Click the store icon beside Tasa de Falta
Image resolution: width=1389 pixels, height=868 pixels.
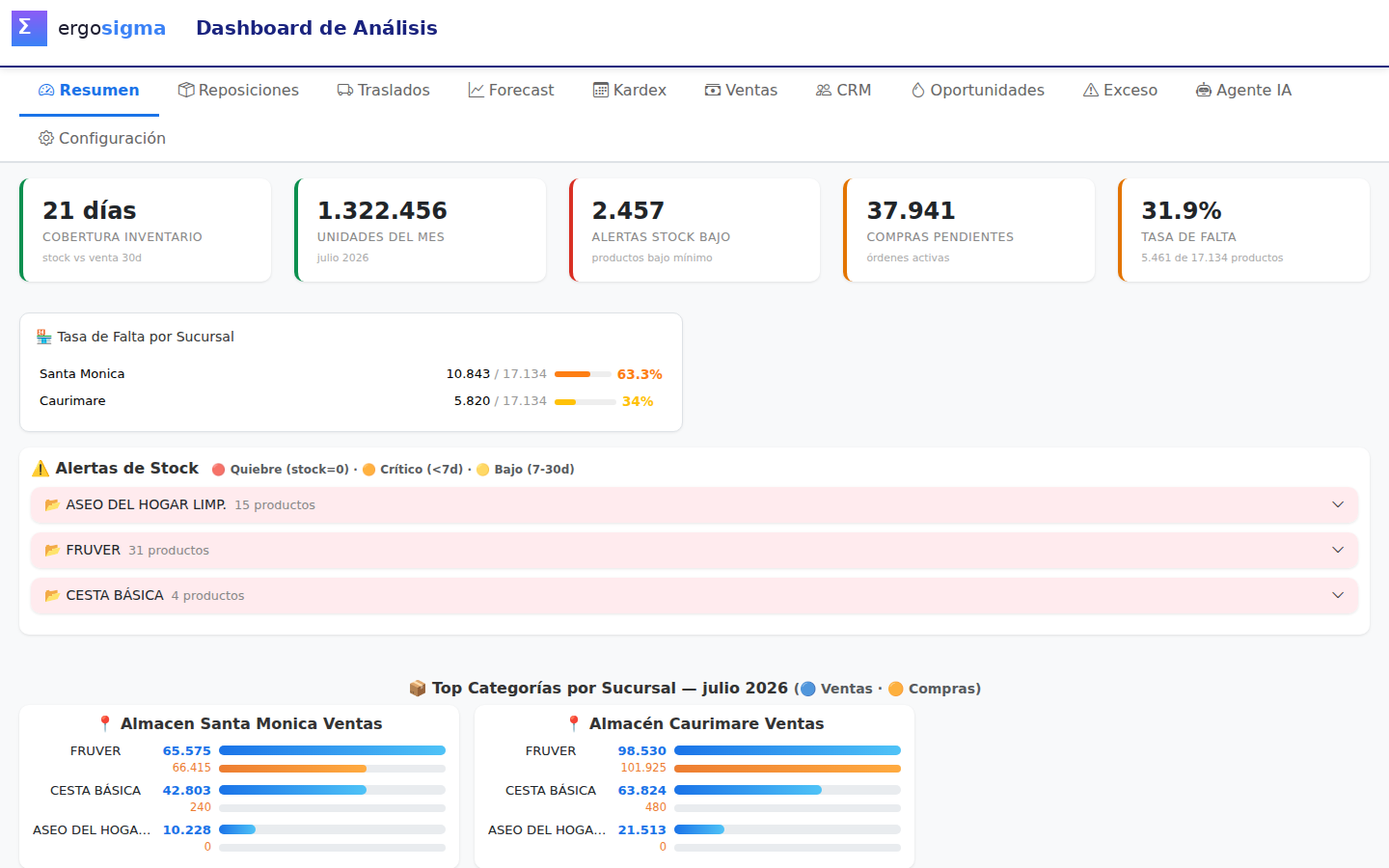coord(44,337)
